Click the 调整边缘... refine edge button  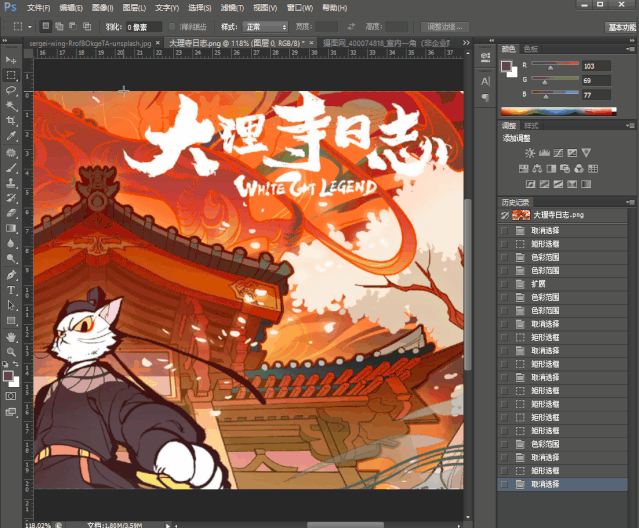[x=445, y=27]
